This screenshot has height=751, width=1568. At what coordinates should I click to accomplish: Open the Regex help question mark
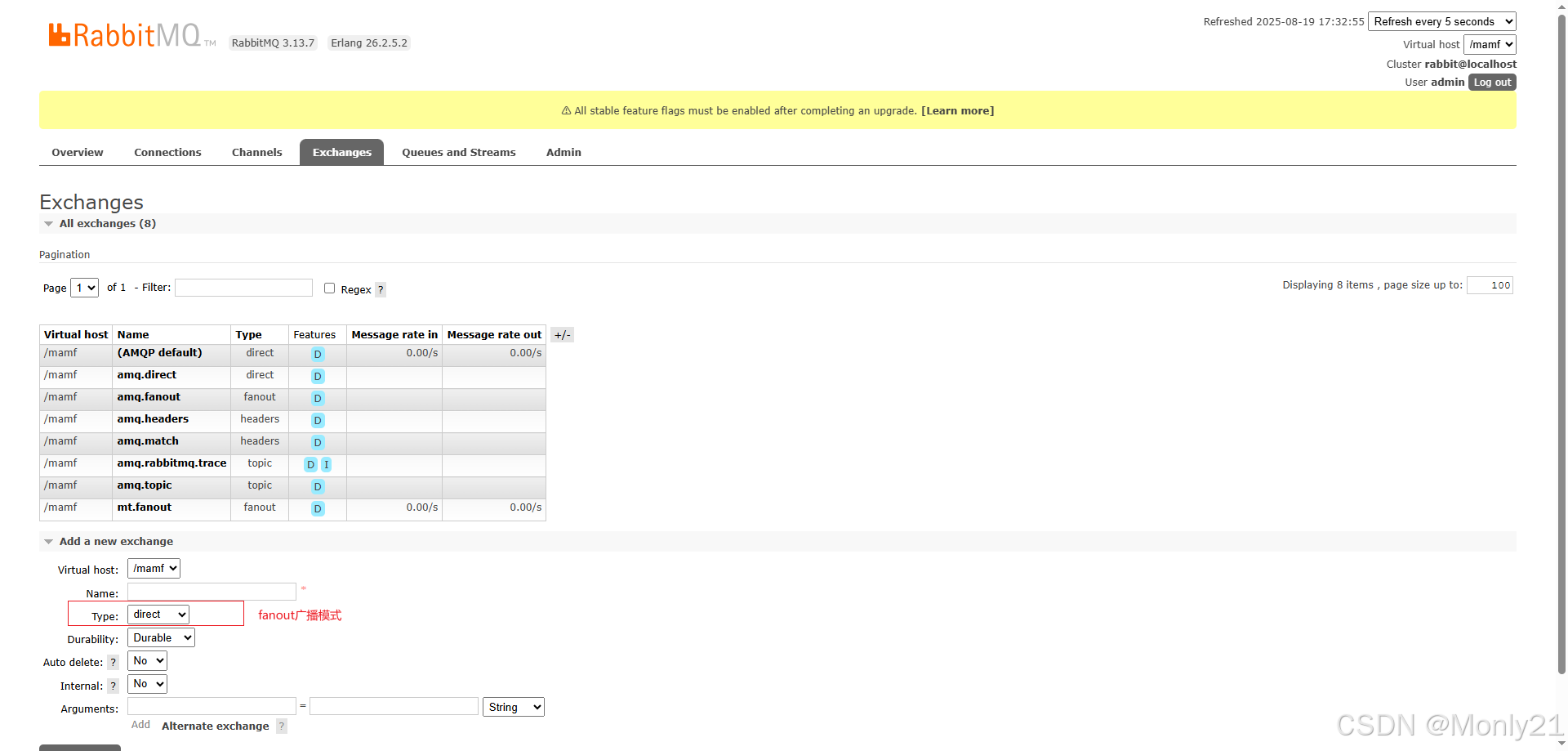tap(381, 289)
